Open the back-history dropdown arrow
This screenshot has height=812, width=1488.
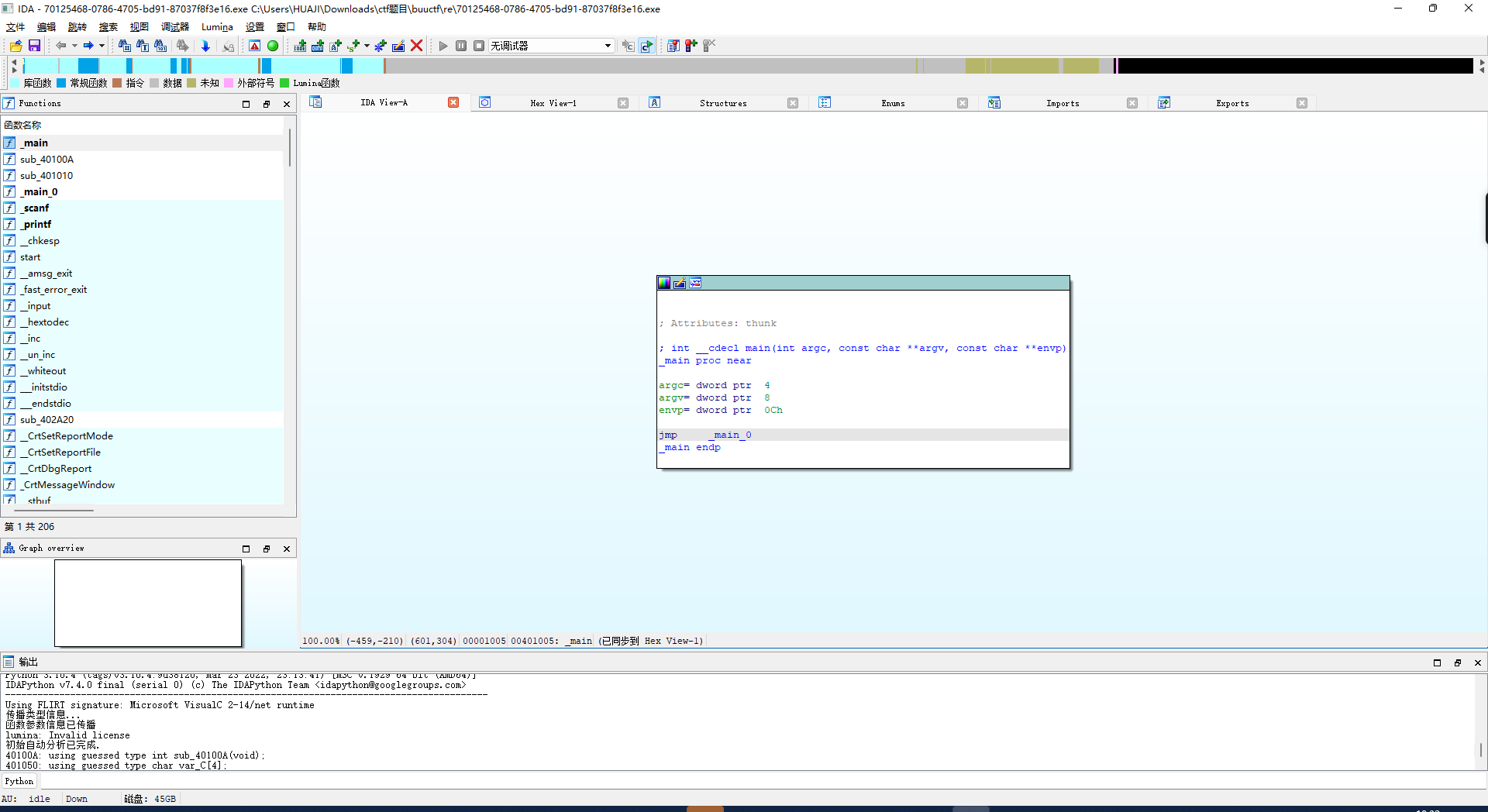click(74, 46)
